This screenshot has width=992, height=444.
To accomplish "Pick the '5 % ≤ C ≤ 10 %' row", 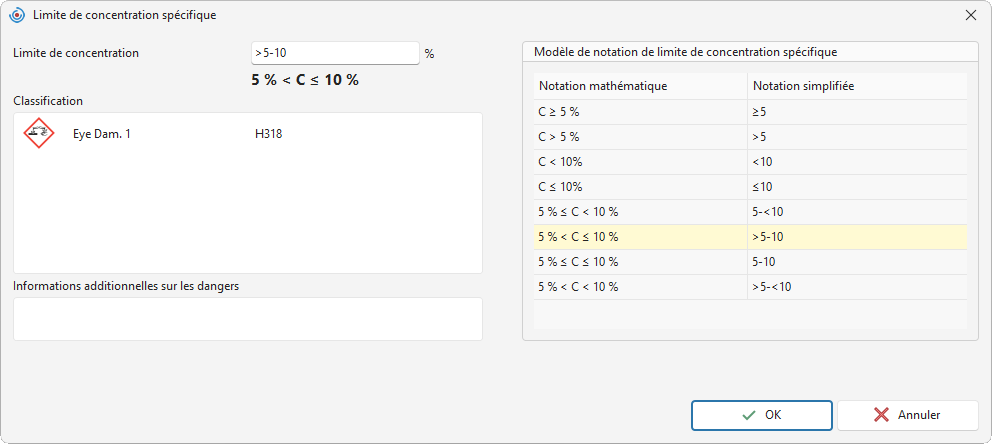I will [x=750, y=262].
